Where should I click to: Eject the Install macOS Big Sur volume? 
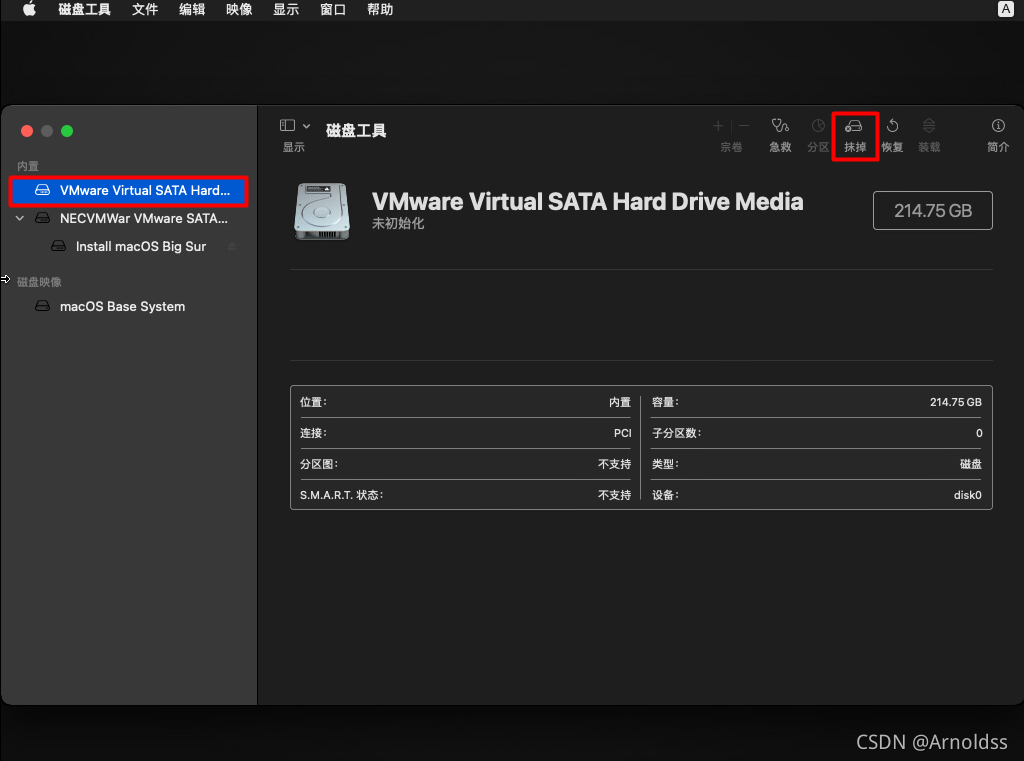click(x=232, y=246)
